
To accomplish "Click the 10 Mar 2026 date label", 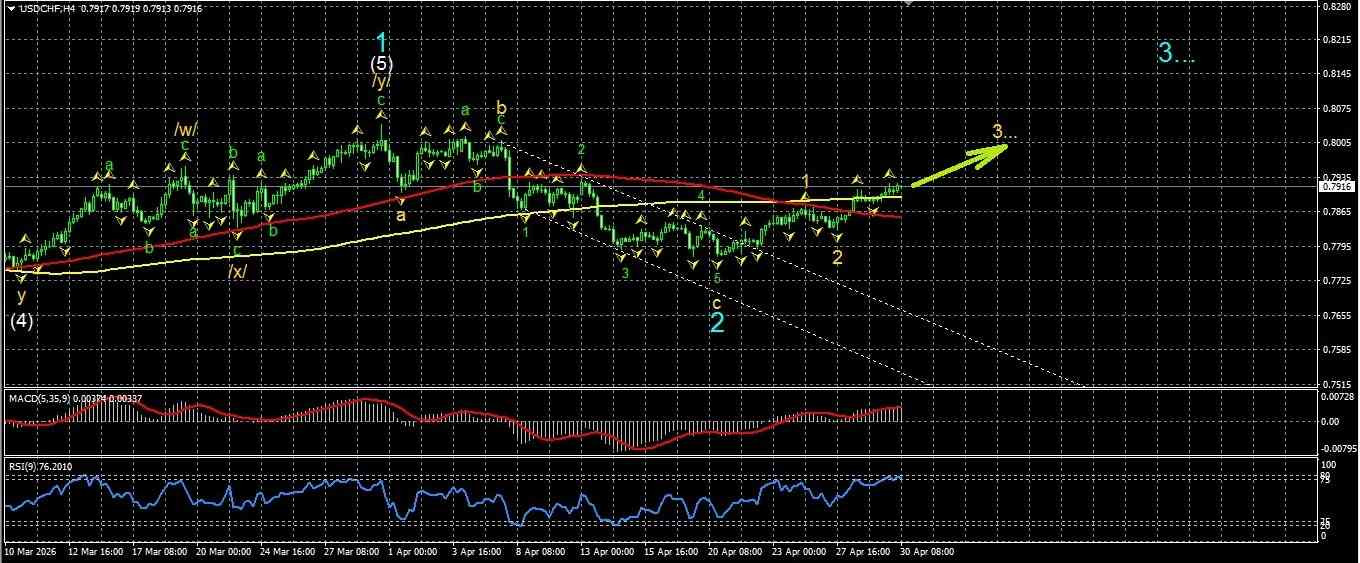I will [x=31, y=551].
